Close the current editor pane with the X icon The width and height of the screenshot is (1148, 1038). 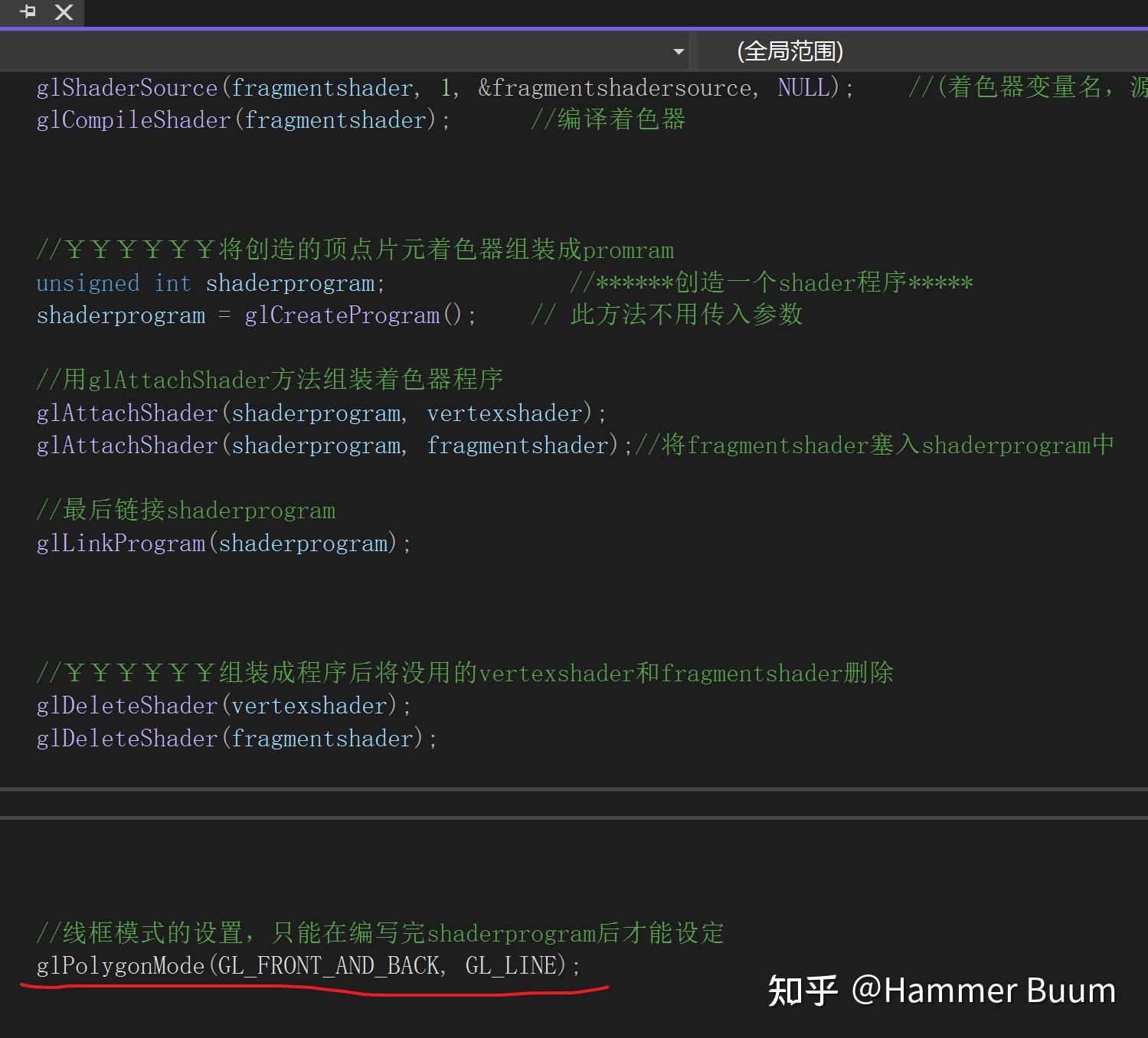click(x=63, y=12)
